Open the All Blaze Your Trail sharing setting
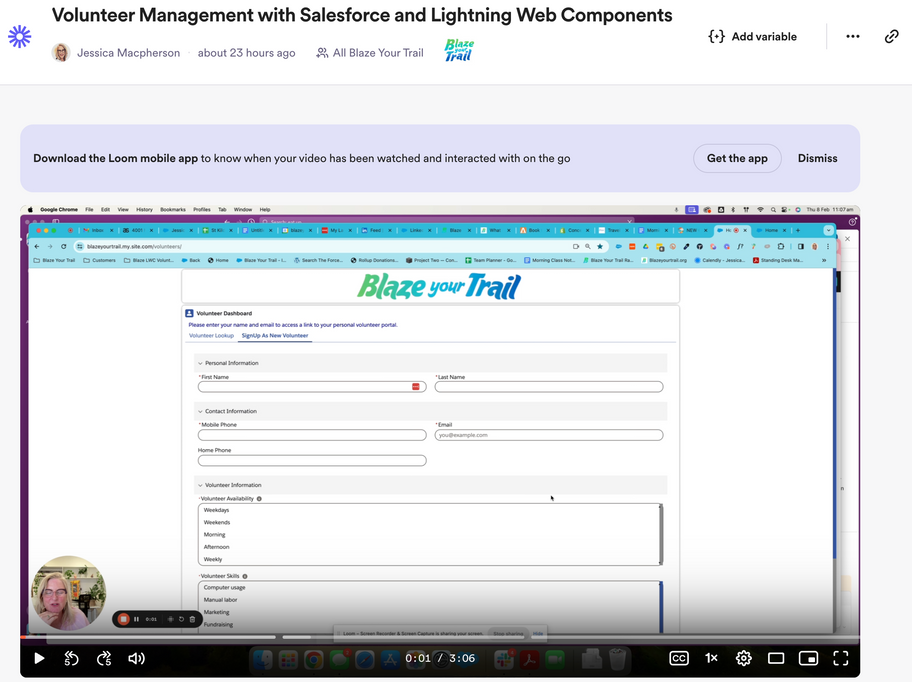The width and height of the screenshot is (912, 682). [370, 53]
